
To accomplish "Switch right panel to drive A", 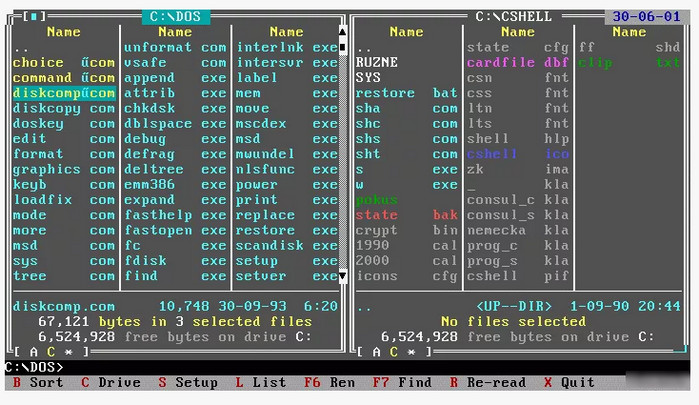I will coord(377,352).
